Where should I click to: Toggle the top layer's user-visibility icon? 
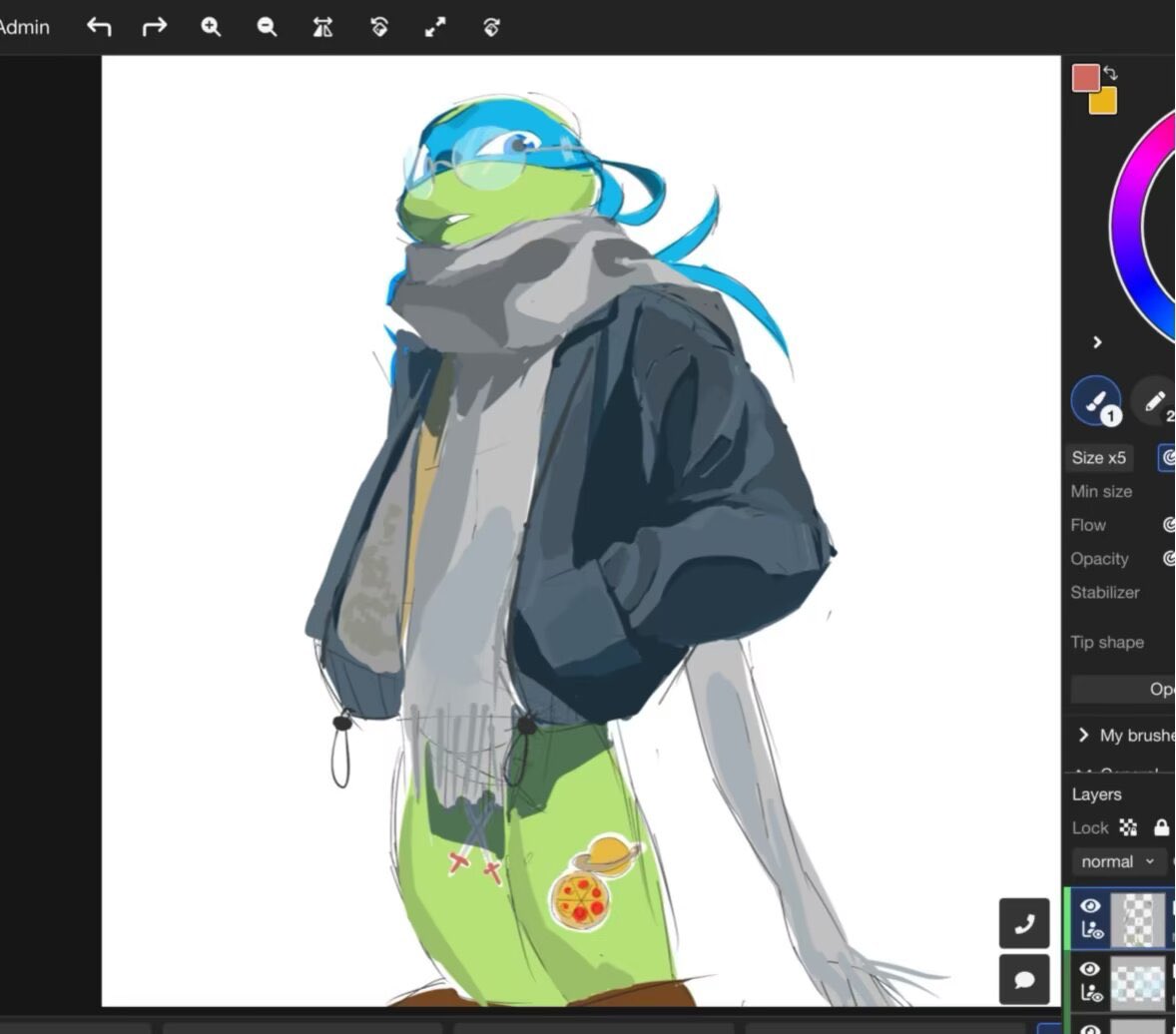click(1091, 930)
